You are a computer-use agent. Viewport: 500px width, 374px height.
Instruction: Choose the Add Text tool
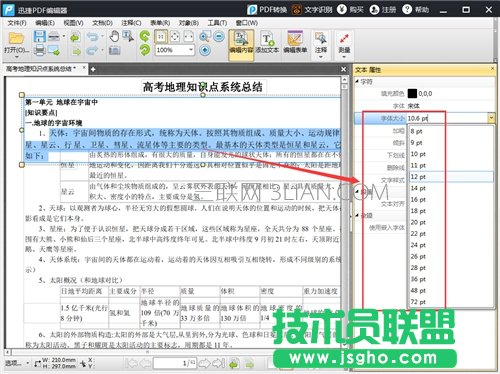267,42
